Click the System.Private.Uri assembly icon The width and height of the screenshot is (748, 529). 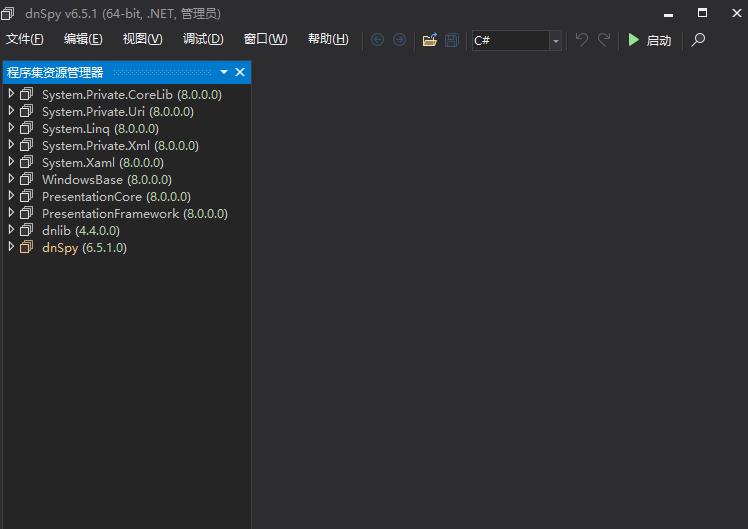[27, 111]
